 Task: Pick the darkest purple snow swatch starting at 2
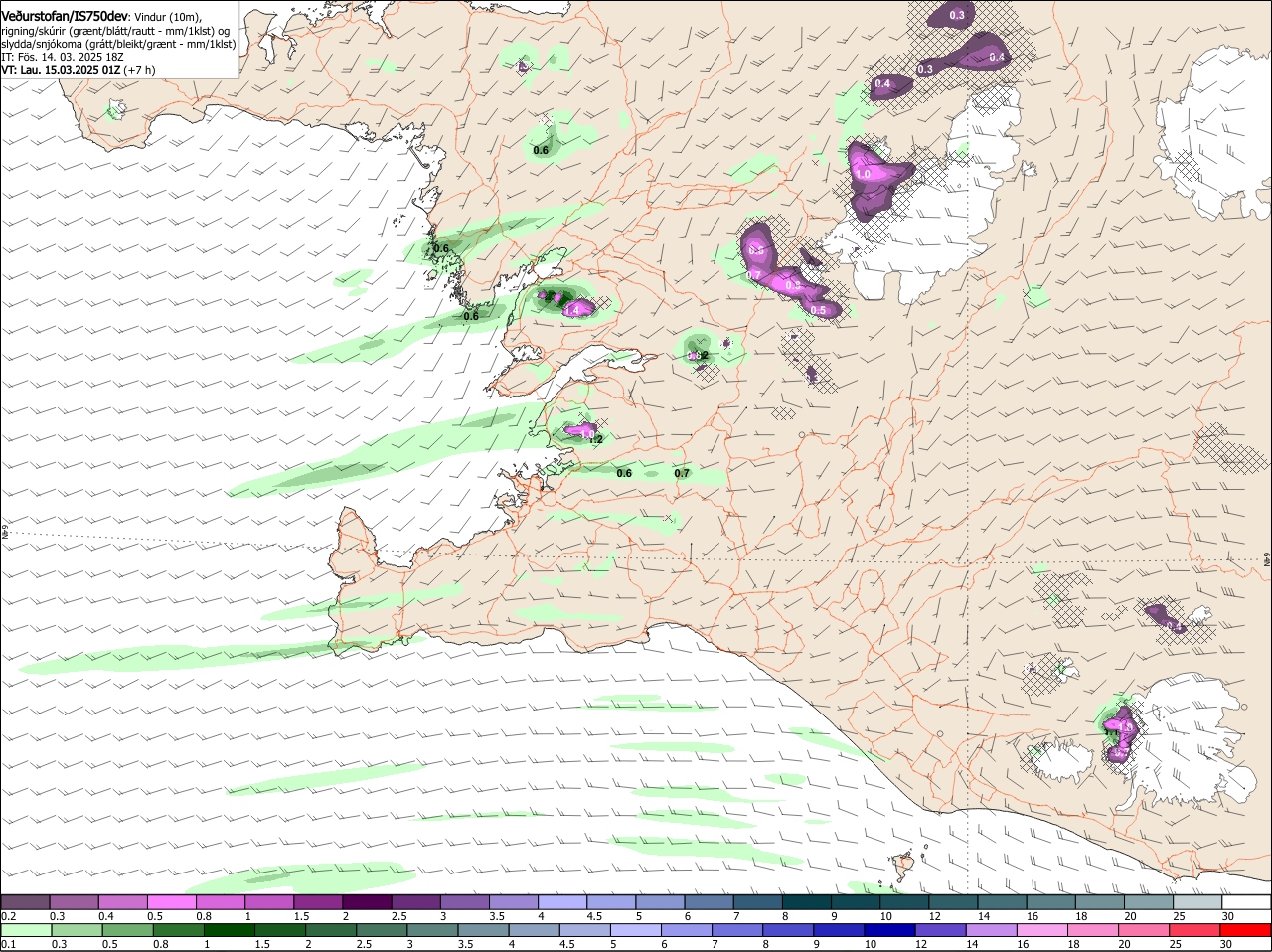pos(366,901)
